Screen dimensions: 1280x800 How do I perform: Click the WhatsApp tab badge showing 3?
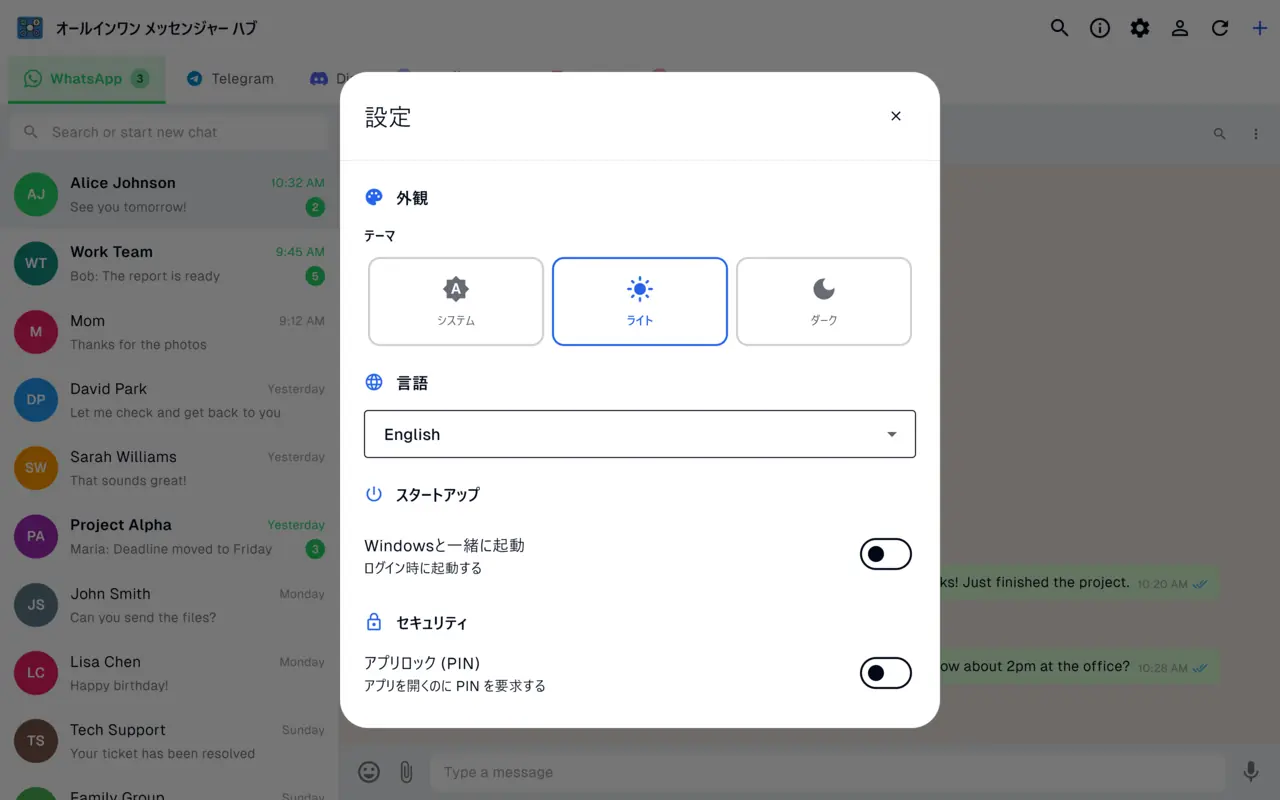point(139,79)
